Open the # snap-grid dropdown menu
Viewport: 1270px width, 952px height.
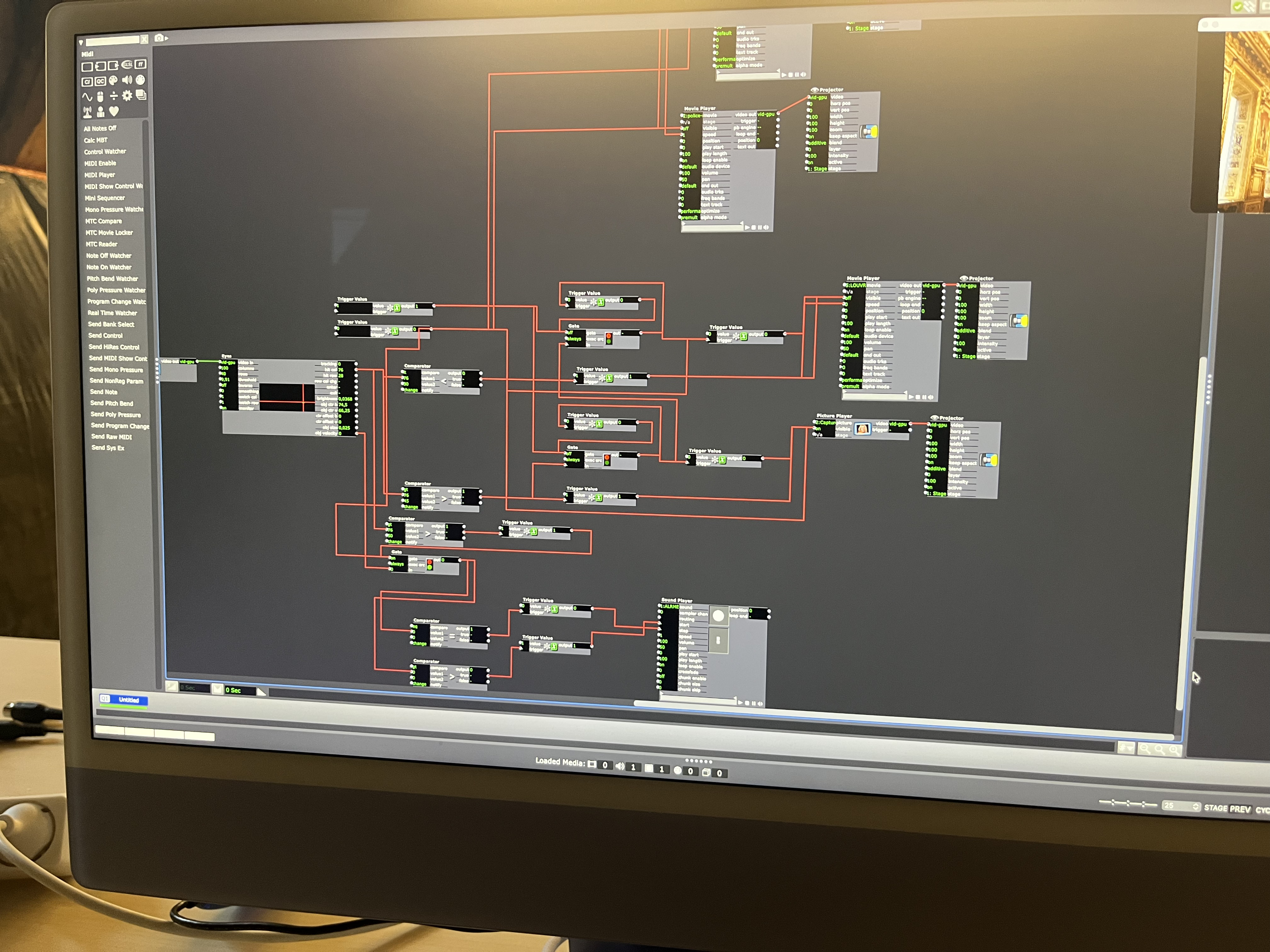1126,748
